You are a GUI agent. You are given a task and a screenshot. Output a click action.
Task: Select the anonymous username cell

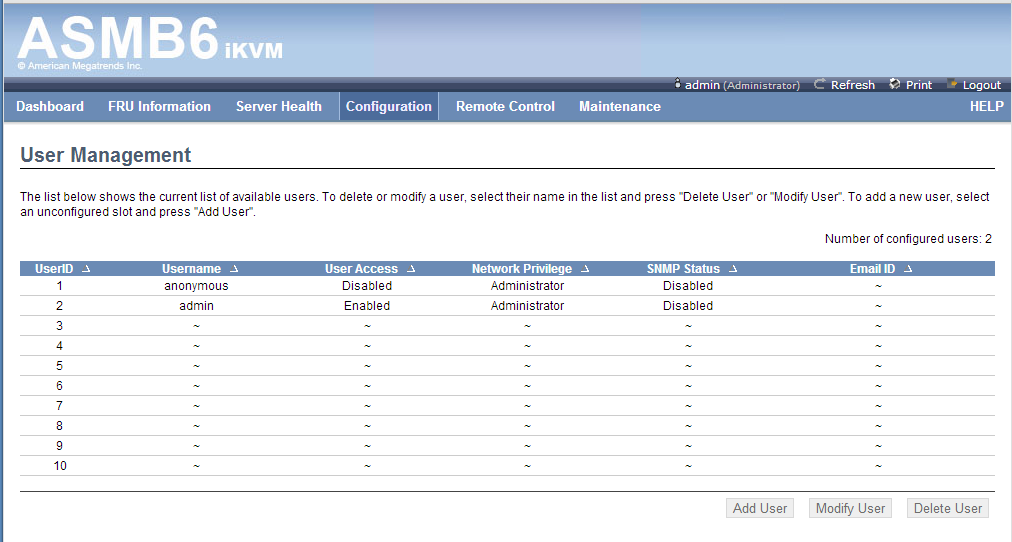pos(196,286)
